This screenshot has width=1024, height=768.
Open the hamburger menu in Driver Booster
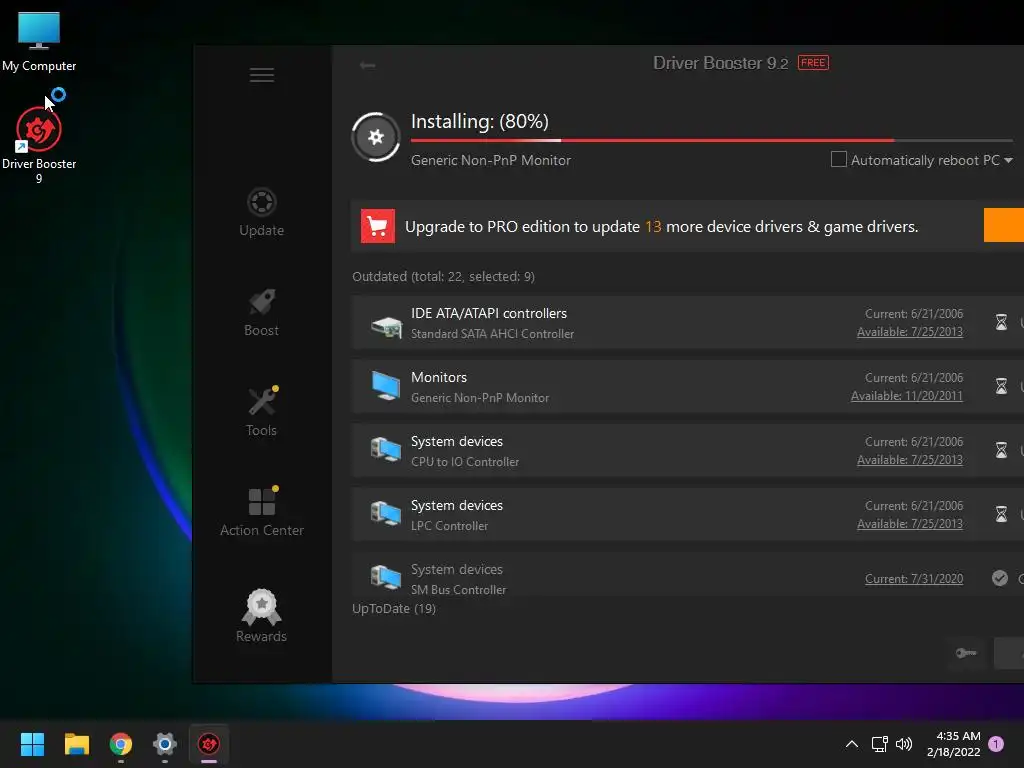click(x=261, y=75)
